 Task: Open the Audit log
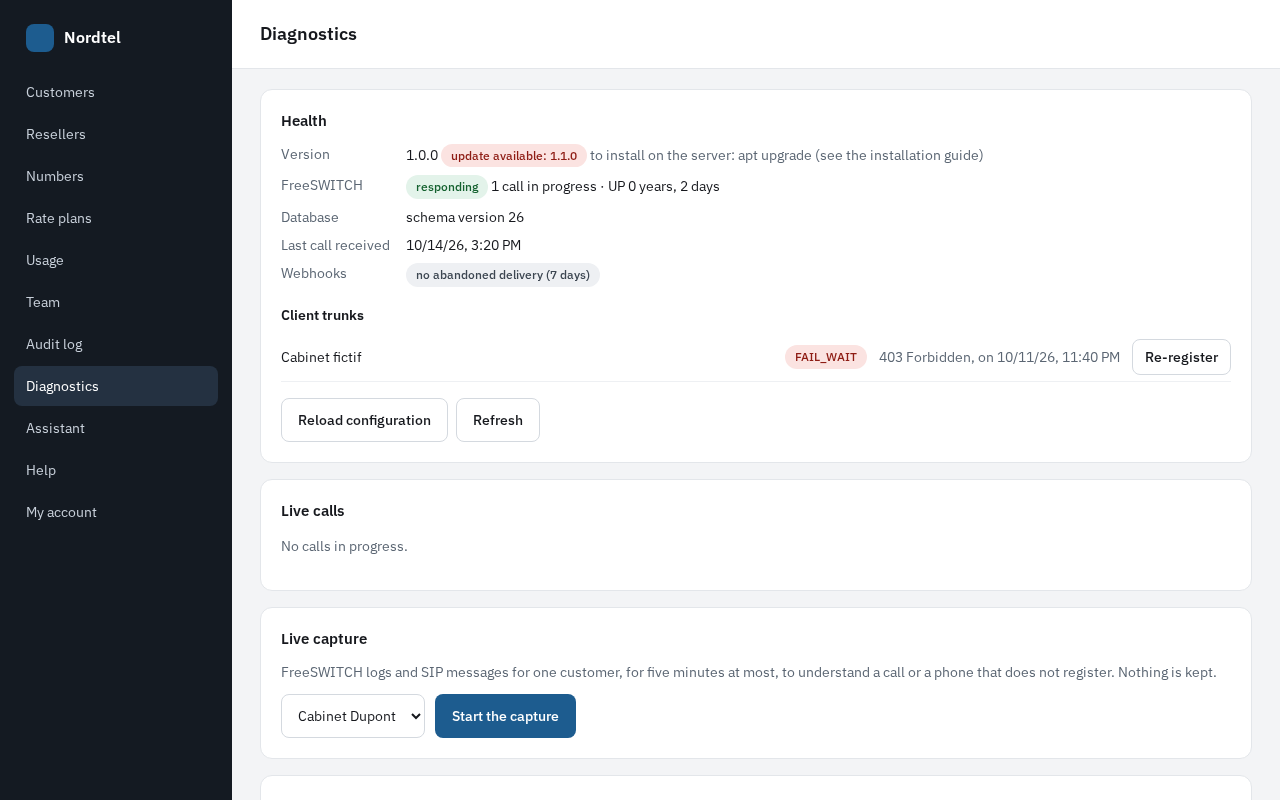pos(116,344)
